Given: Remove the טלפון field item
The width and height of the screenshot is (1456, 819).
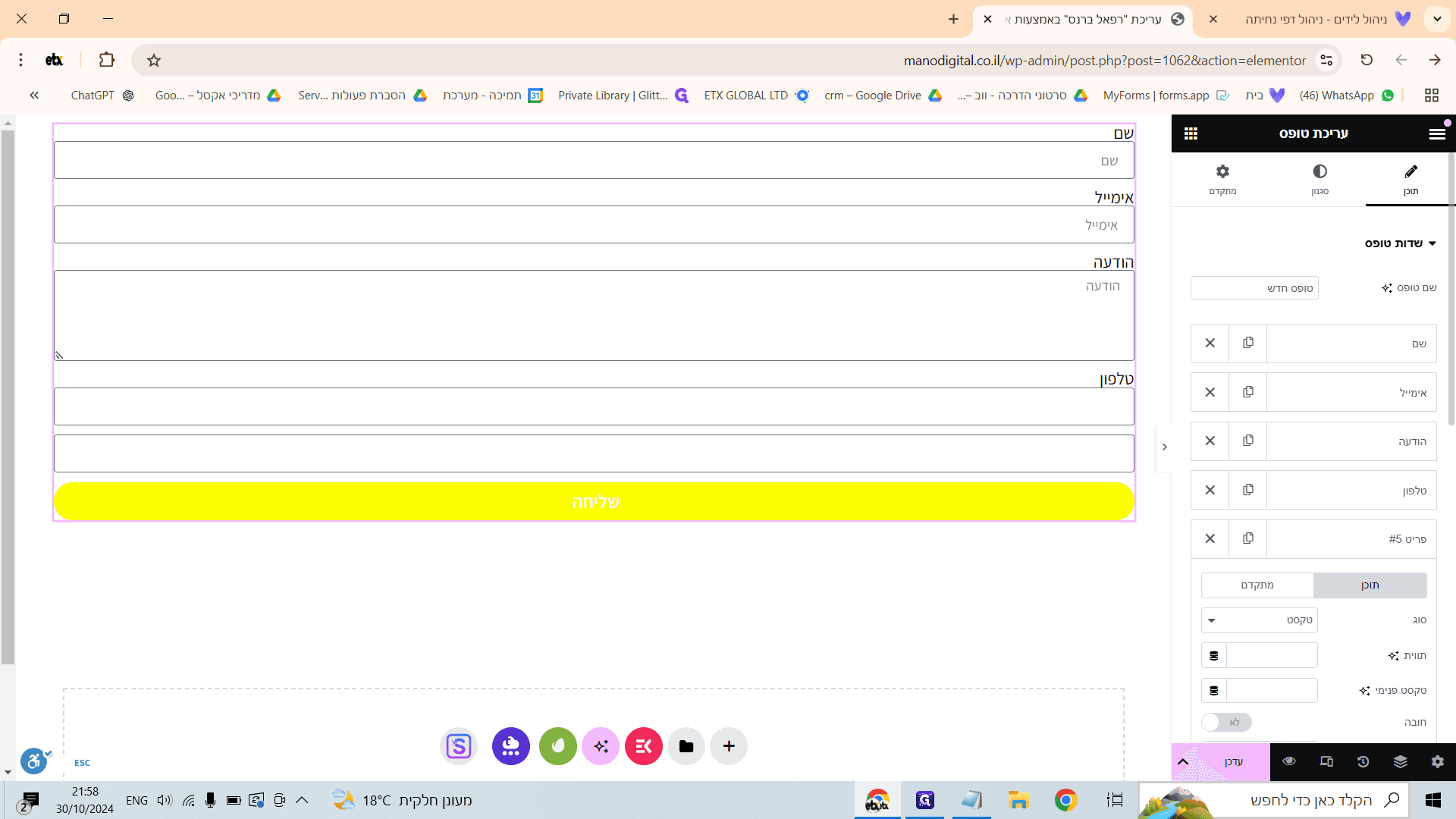Looking at the screenshot, I should [1210, 490].
